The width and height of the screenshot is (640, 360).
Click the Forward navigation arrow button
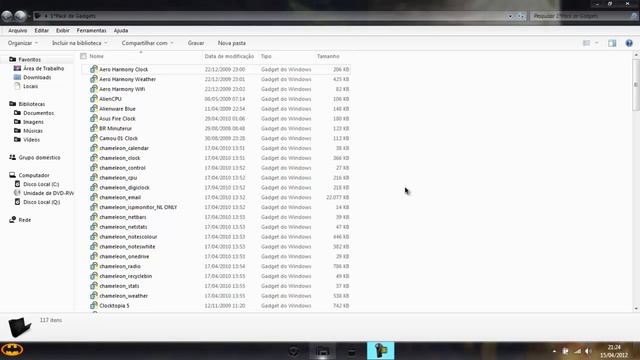(20, 16)
